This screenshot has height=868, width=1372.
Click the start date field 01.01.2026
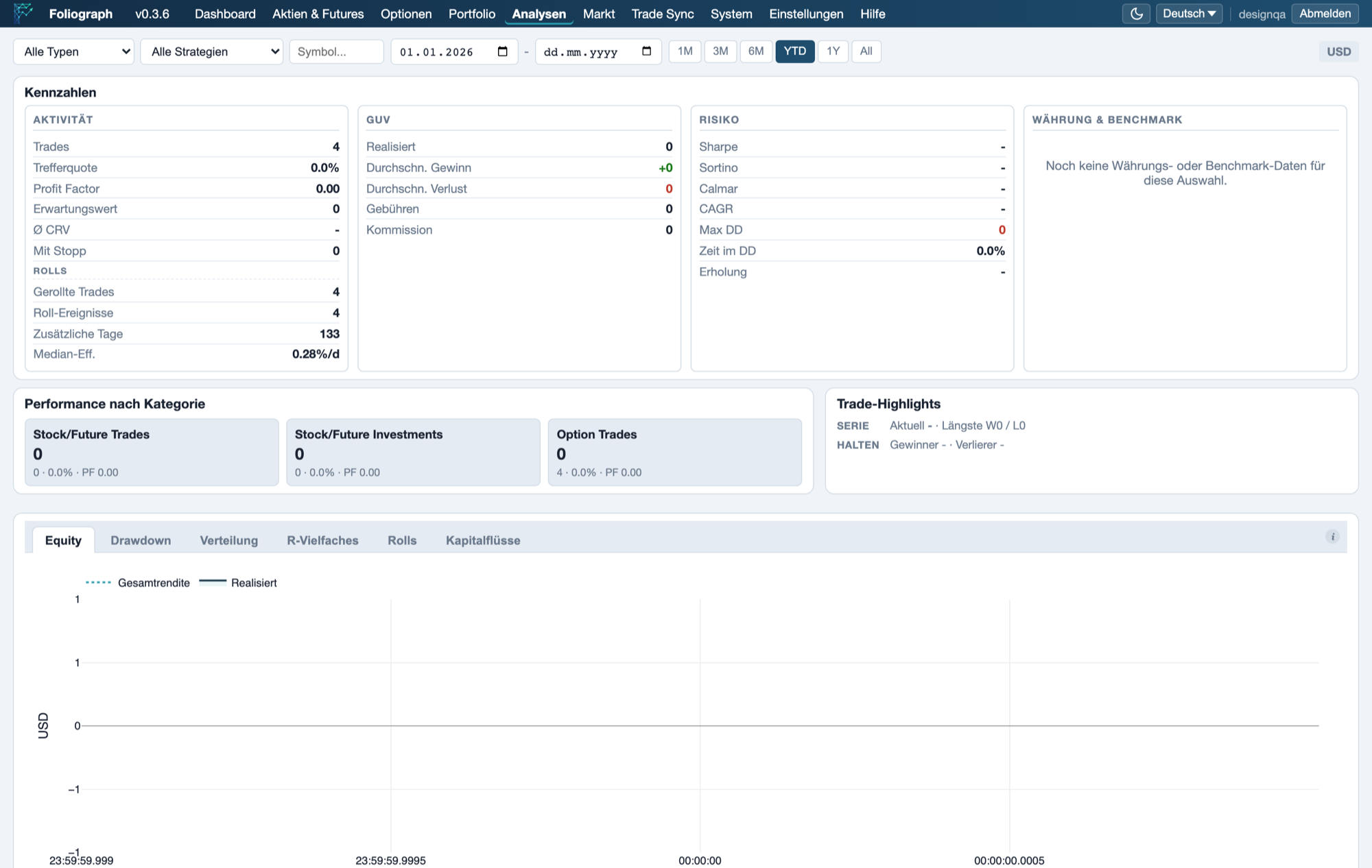pyautogui.click(x=453, y=51)
